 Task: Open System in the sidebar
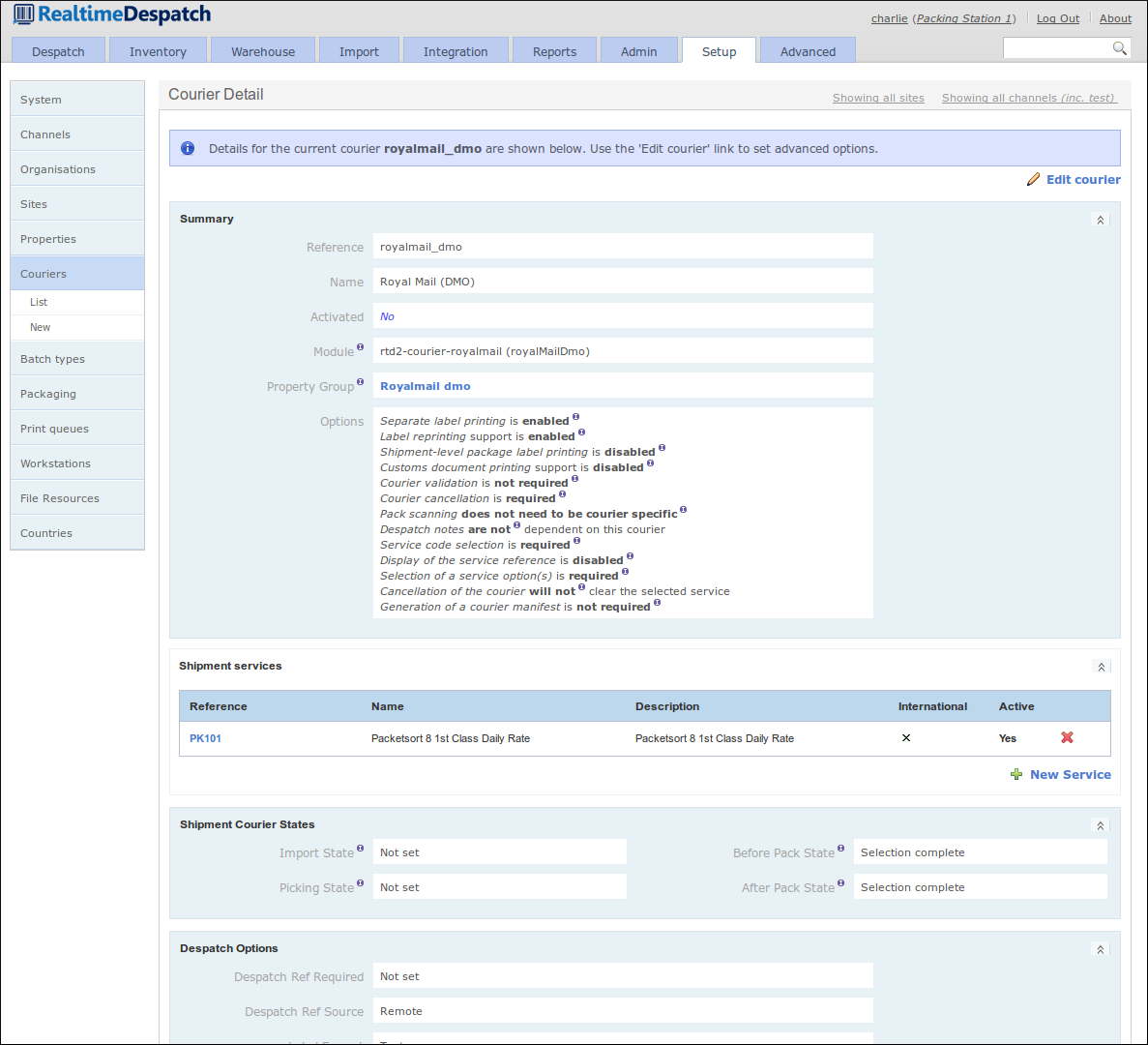[x=77, y=100]
